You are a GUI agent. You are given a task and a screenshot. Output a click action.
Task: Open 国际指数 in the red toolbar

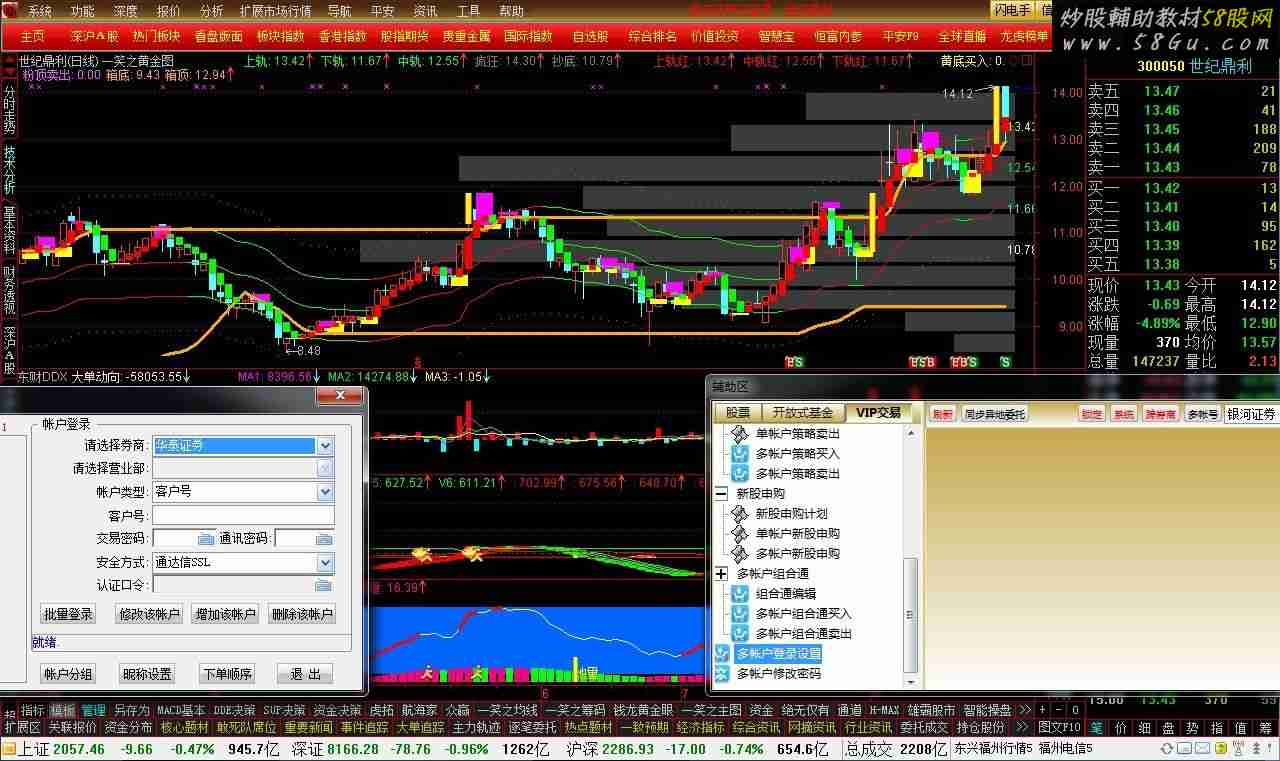point(528,36)
